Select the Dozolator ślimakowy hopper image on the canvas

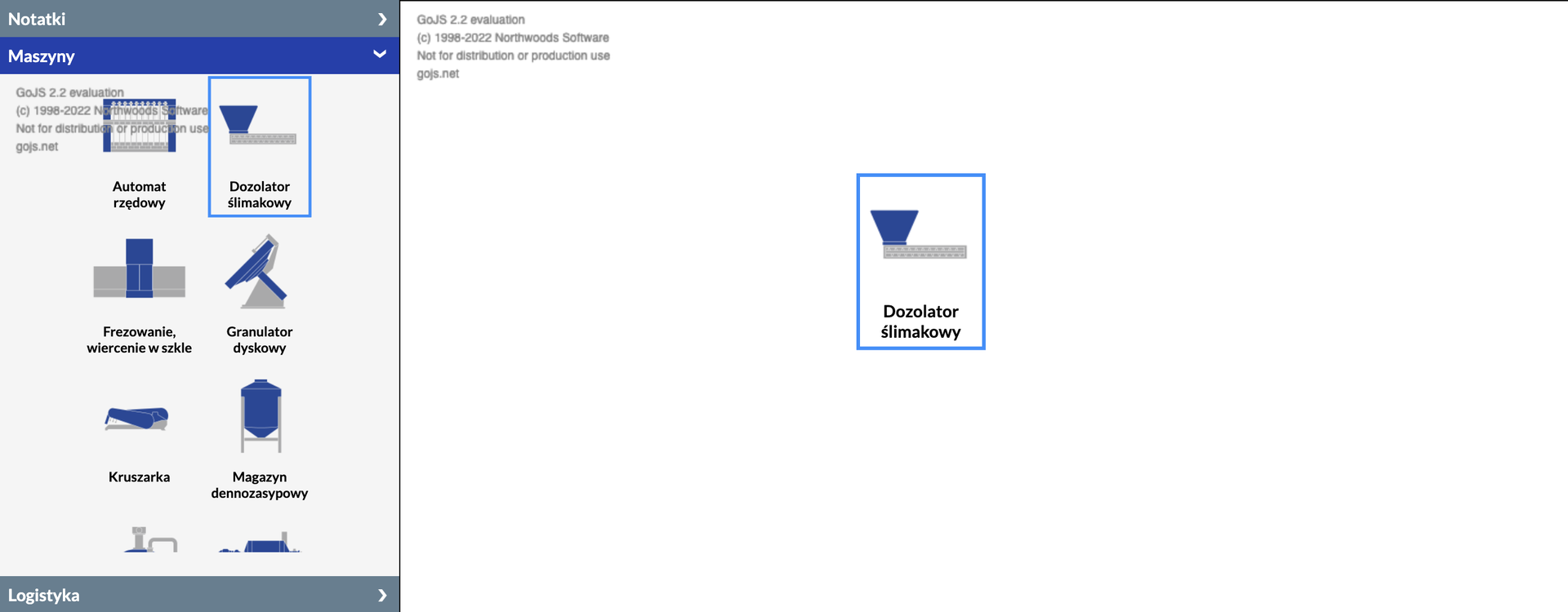click(x=919, y=234)
